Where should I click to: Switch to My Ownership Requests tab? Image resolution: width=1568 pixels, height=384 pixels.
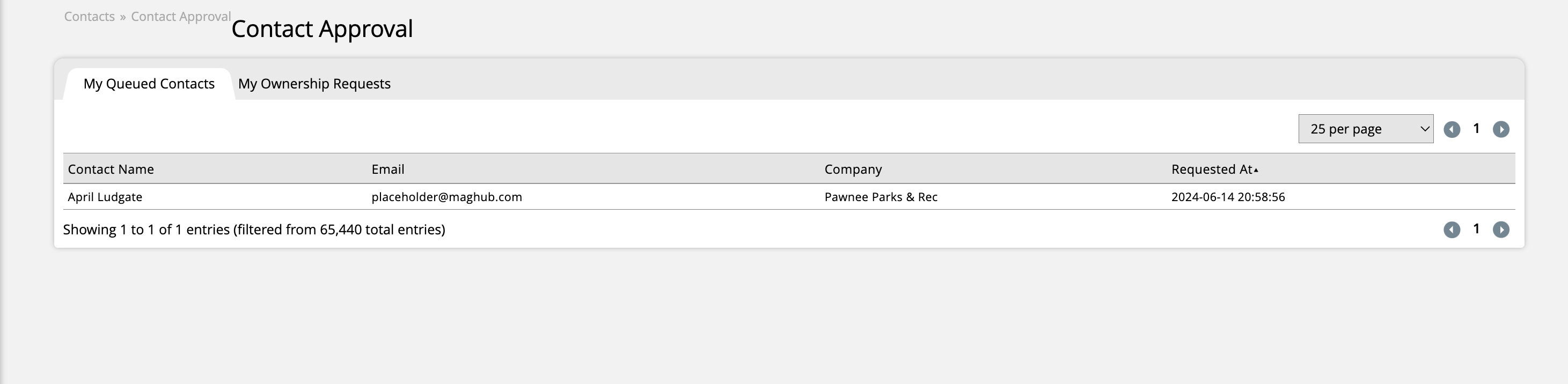point(314,84)
